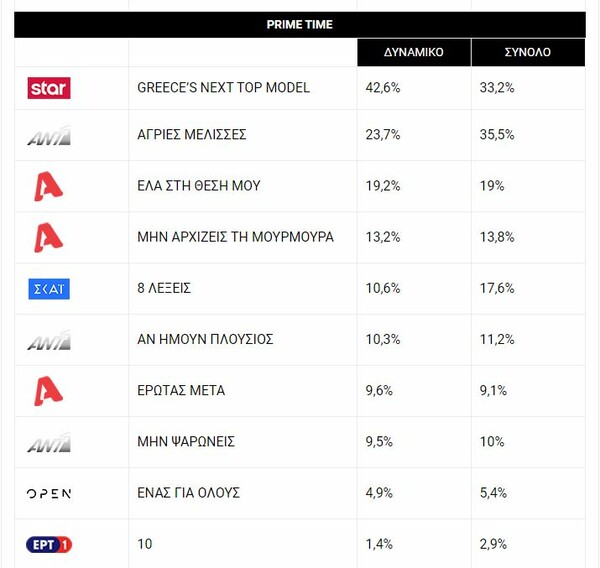Click the Alpha logo beside ΕΡΩΤΑΣ ΜΕΤΑ
This screenshot has height=568, width=600.
coord(48,391)
